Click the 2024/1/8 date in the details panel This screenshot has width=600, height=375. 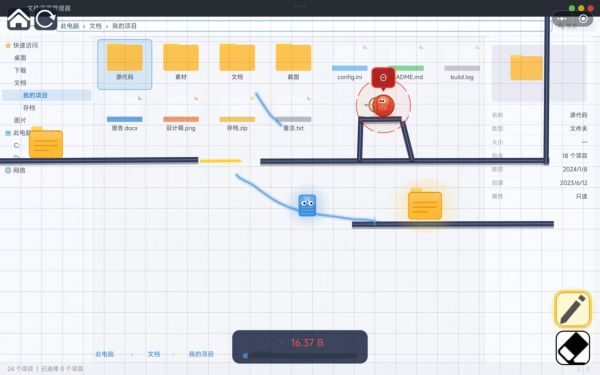(575, 169)
